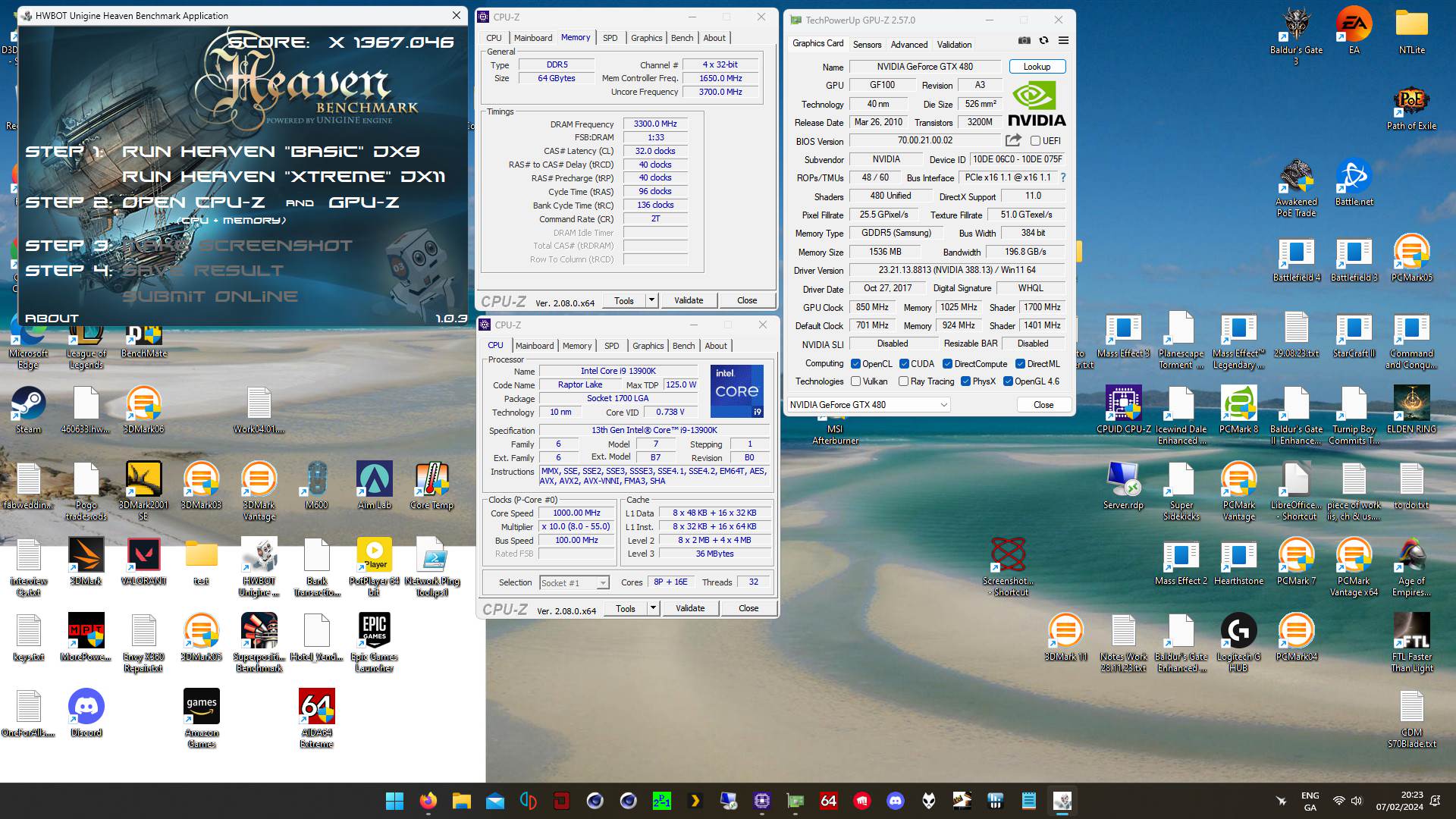1456x819 pixels.
Task: Open GPU-Z hamburger menu
Action: coord(1063,41)
